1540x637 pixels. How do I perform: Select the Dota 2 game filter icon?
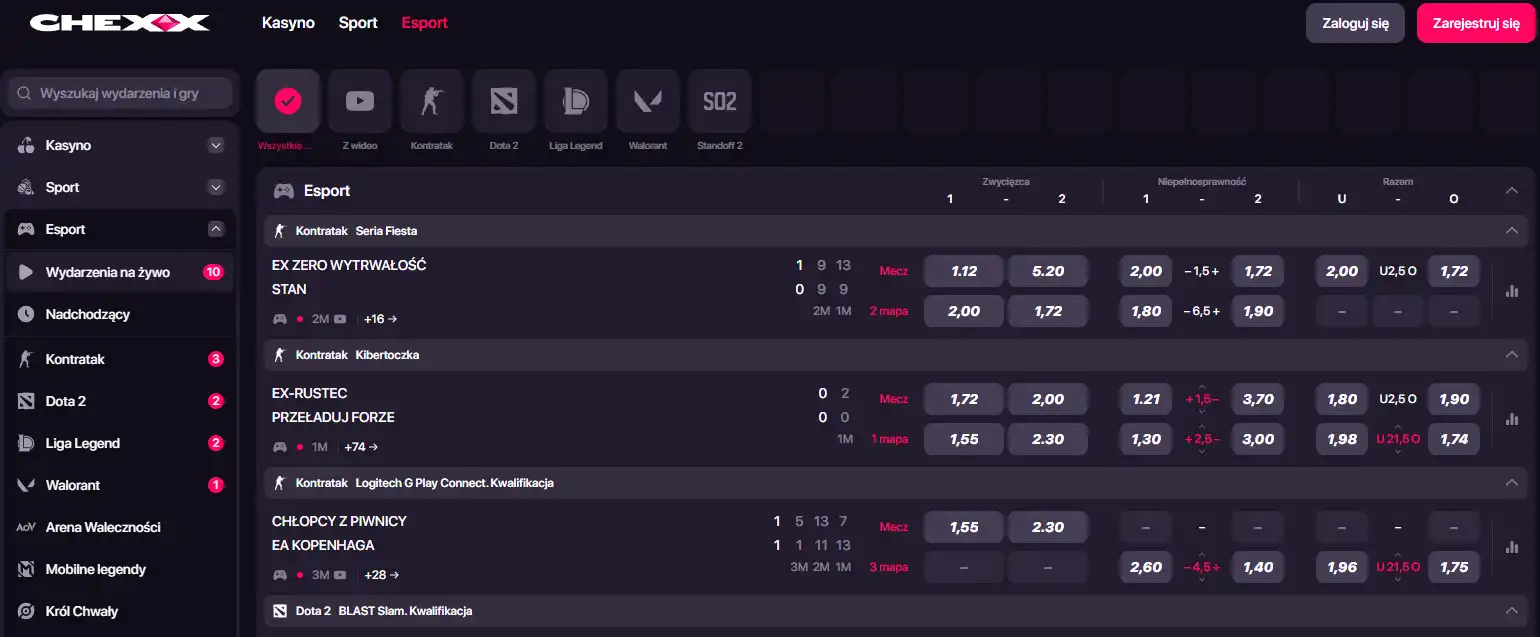504,101
